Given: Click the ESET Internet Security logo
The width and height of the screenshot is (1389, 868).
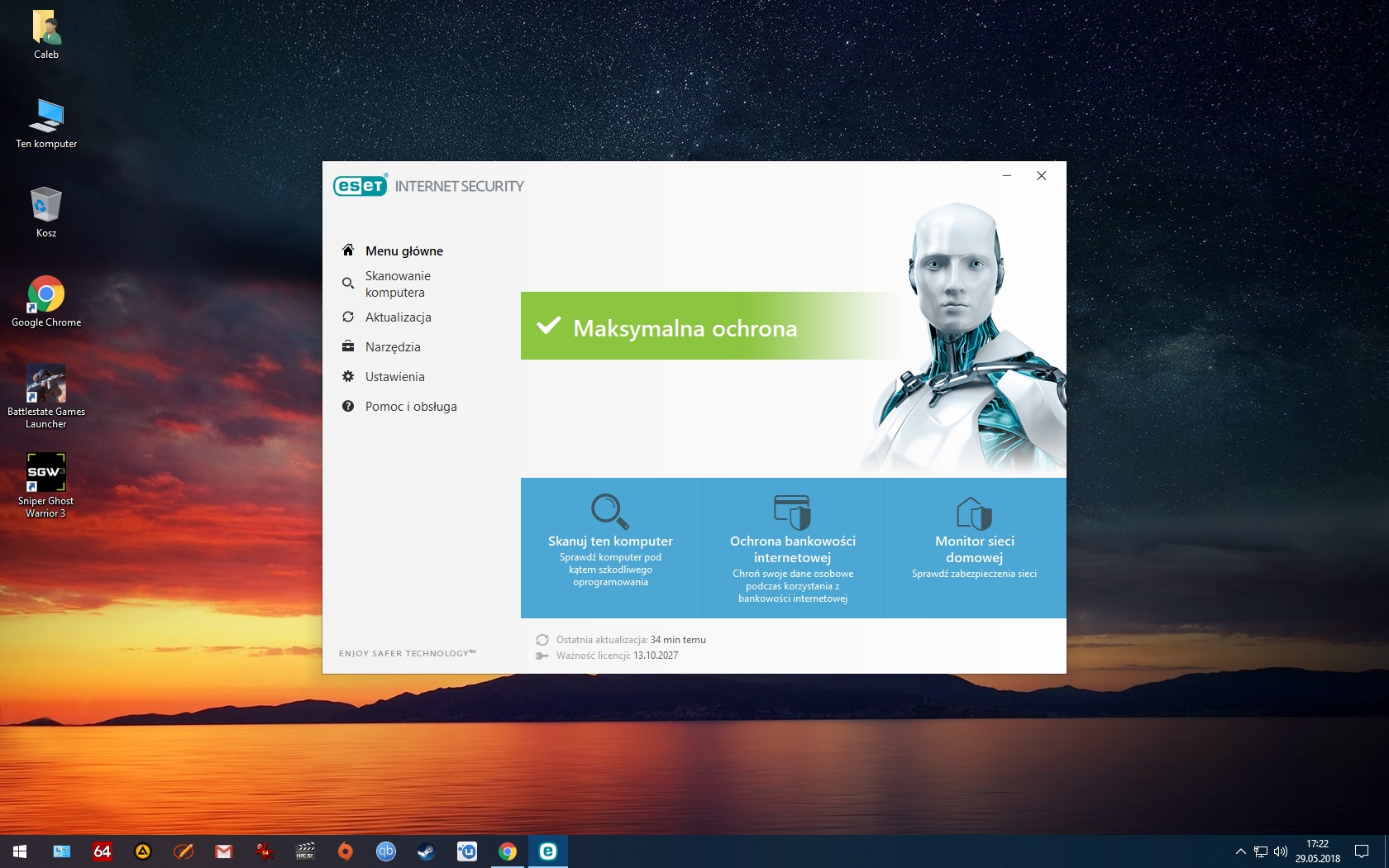Looking at the screenshot, I should tap(428, 186).
